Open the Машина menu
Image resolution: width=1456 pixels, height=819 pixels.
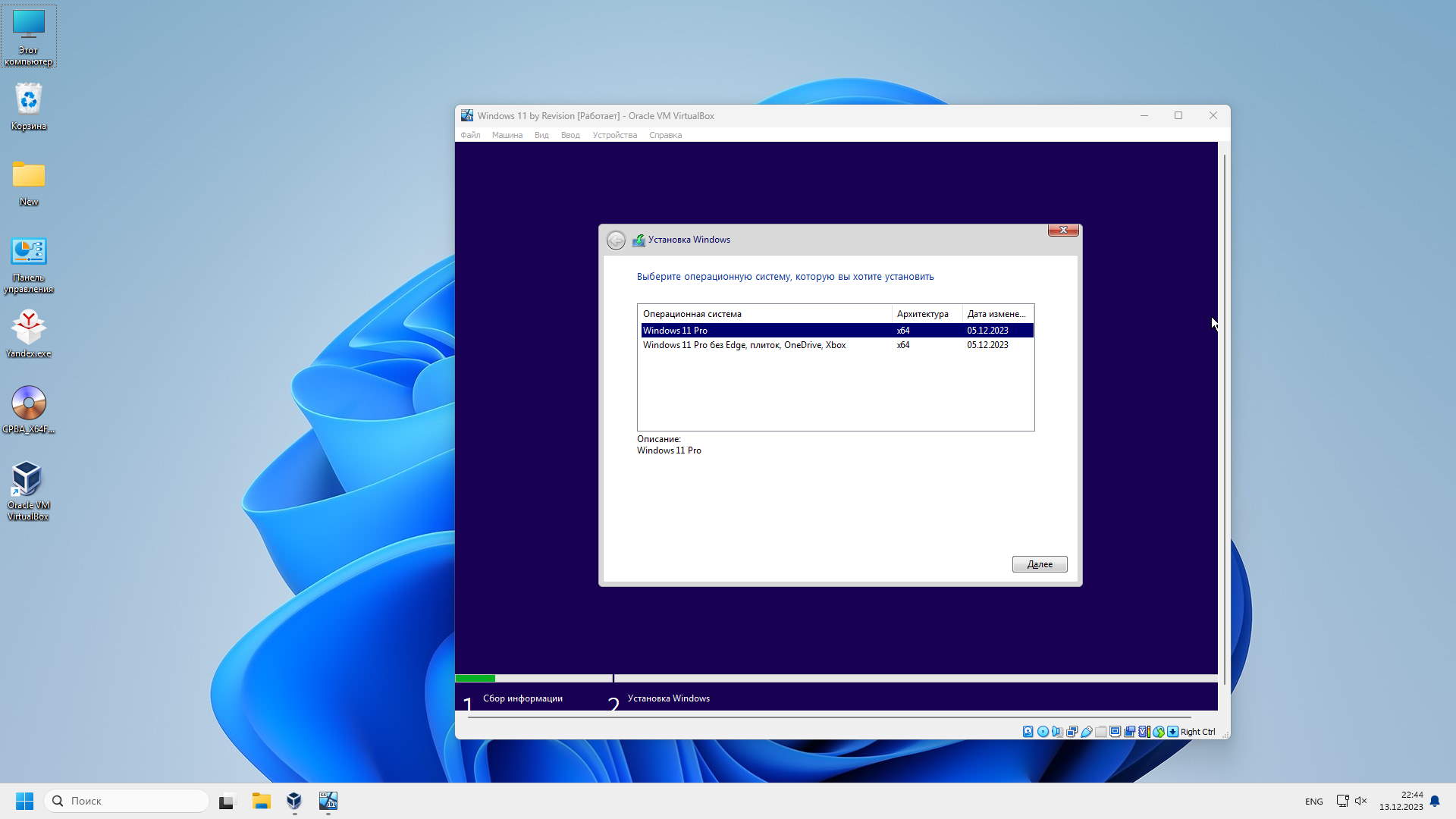coord(507,135)
